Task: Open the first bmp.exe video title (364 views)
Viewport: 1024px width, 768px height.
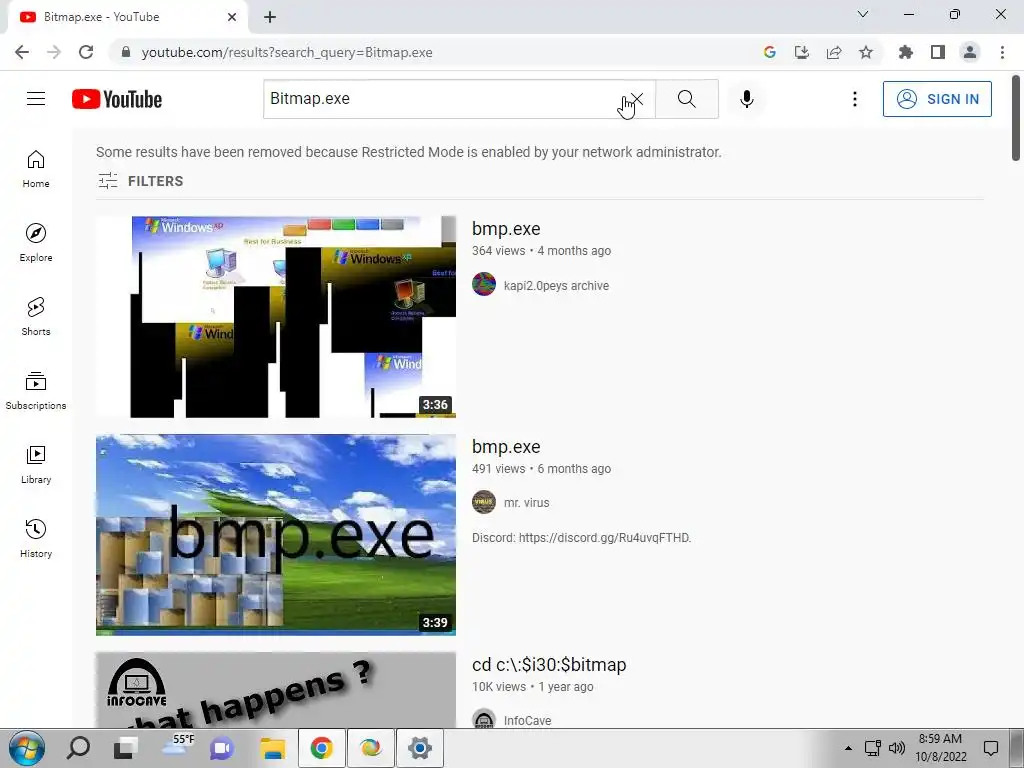Action: pos(506,229)
